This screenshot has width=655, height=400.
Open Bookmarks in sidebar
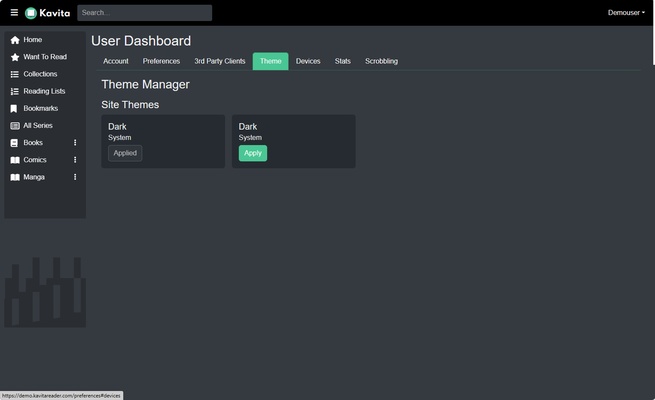pyautogui.click(x=40, y=108)
